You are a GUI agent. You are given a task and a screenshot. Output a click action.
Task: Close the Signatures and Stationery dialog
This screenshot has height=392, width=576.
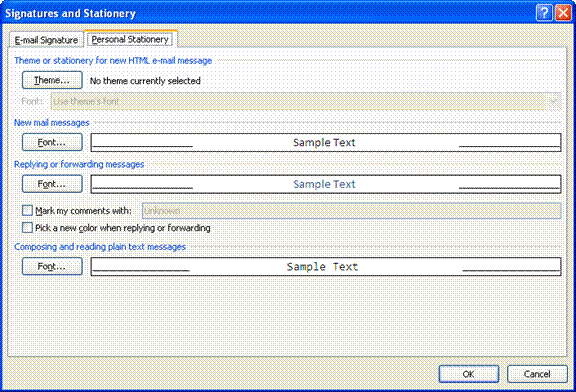click(563, 13)
